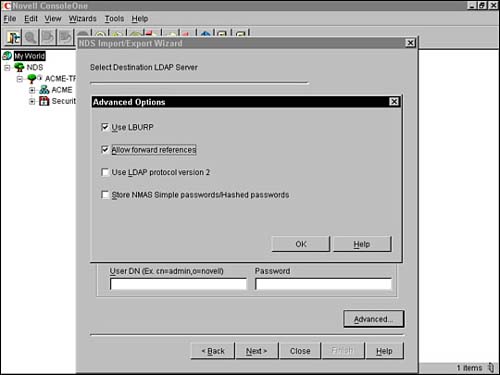Image resolution: width=500 pixels, height=375 pixels.
Task: Click the Advanced... button
Action: 373,319
